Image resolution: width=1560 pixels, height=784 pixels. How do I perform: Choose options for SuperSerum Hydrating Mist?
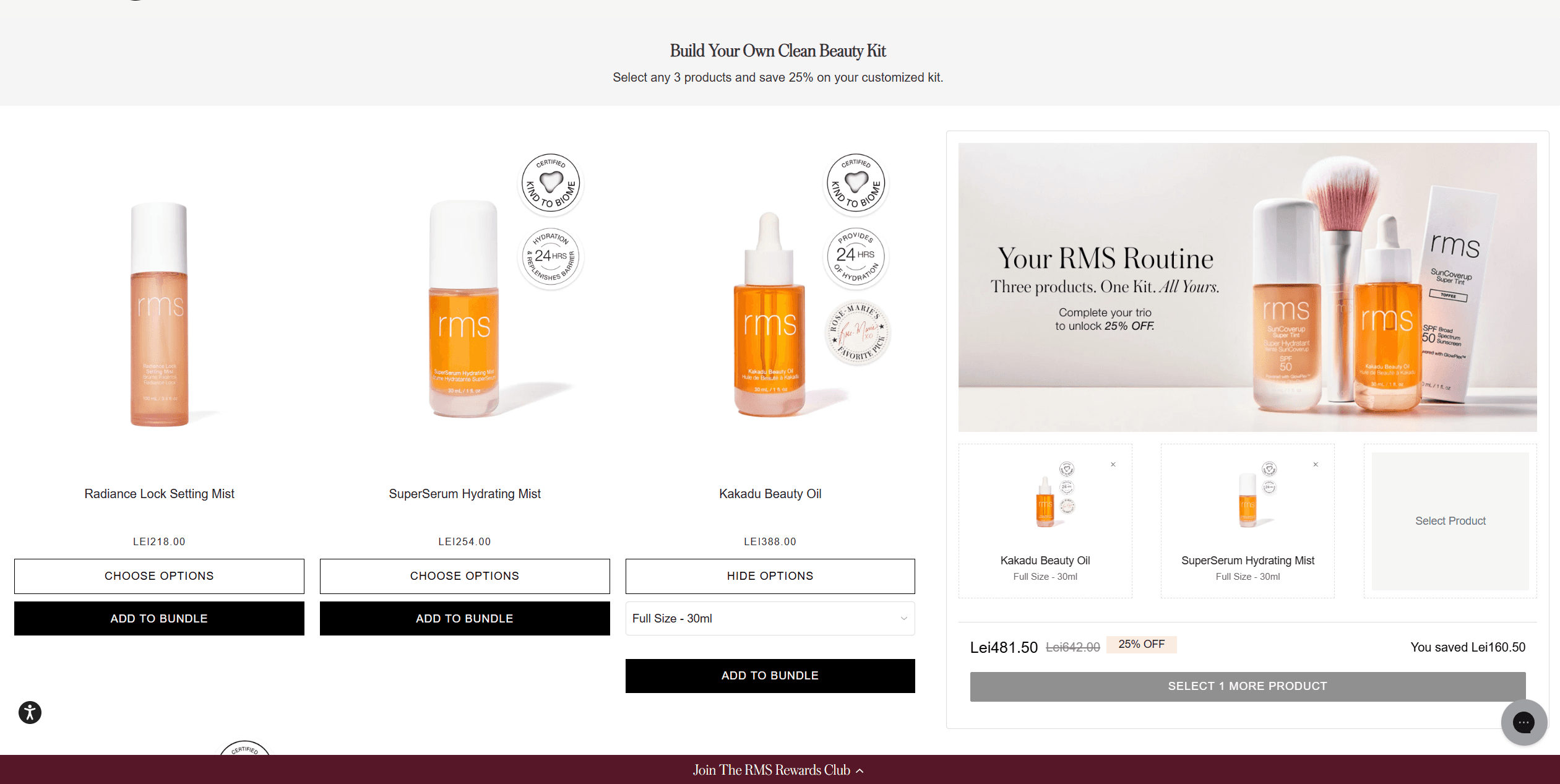465,576
